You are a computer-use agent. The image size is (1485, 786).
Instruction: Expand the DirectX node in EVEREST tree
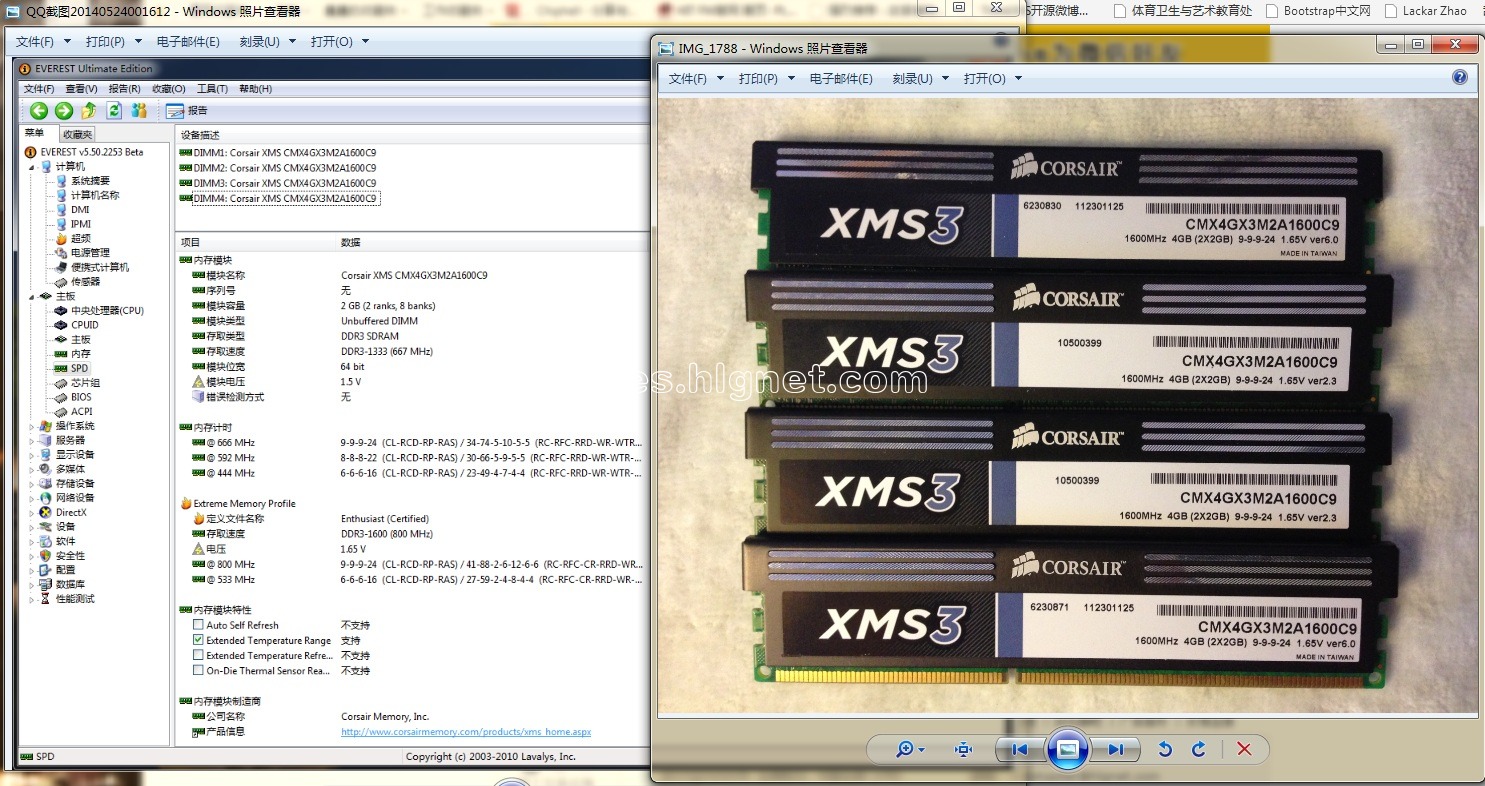(31, 512)
